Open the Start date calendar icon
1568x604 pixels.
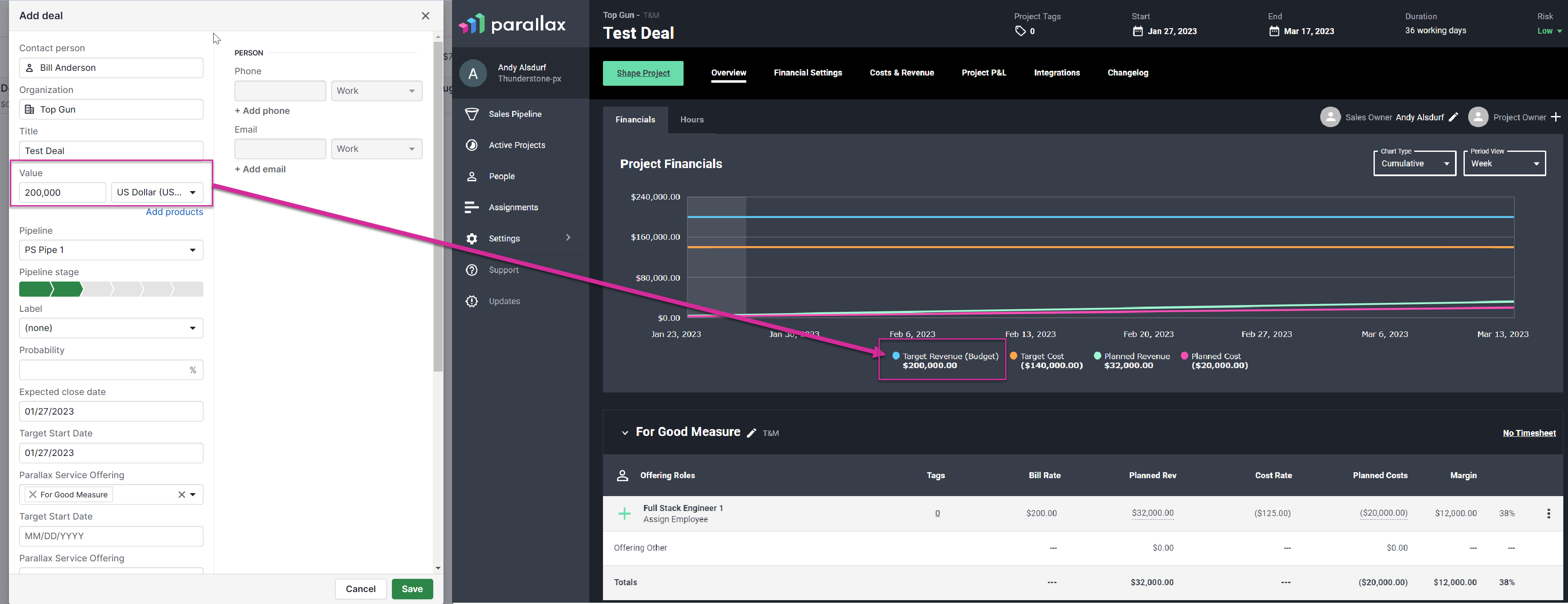tap(1138, 31)
